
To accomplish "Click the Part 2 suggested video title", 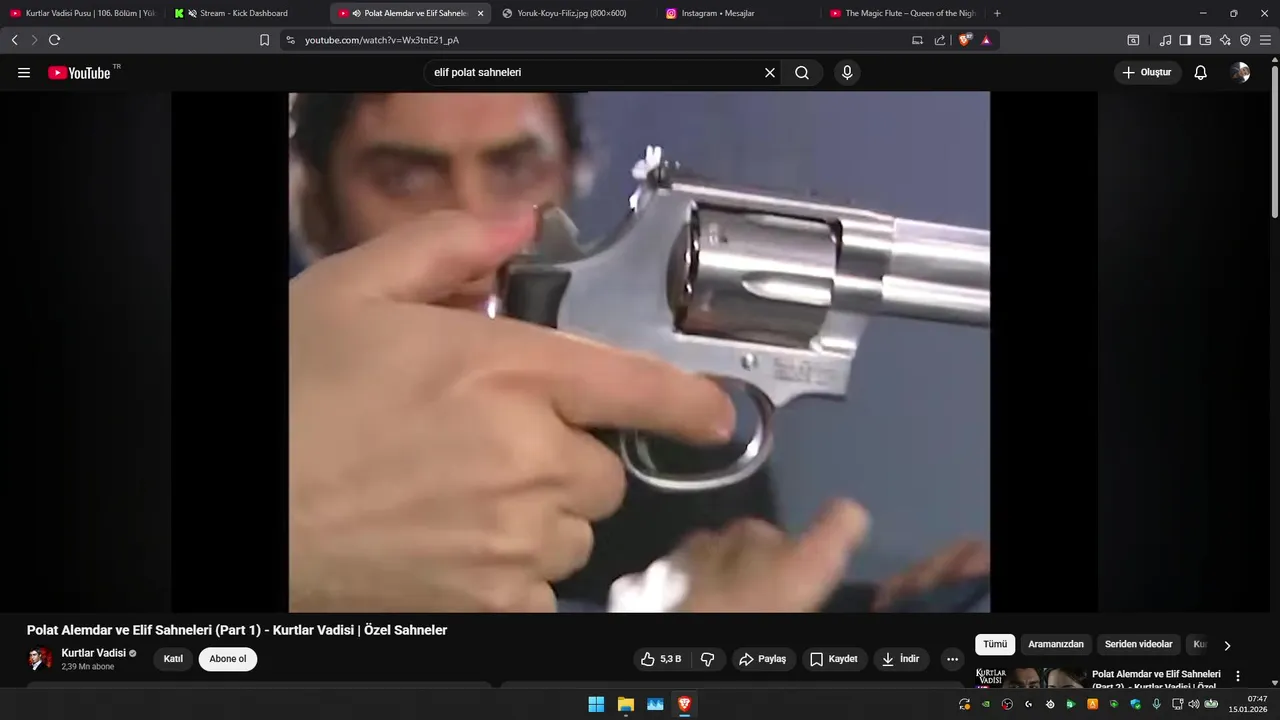I will (1156, 679).
